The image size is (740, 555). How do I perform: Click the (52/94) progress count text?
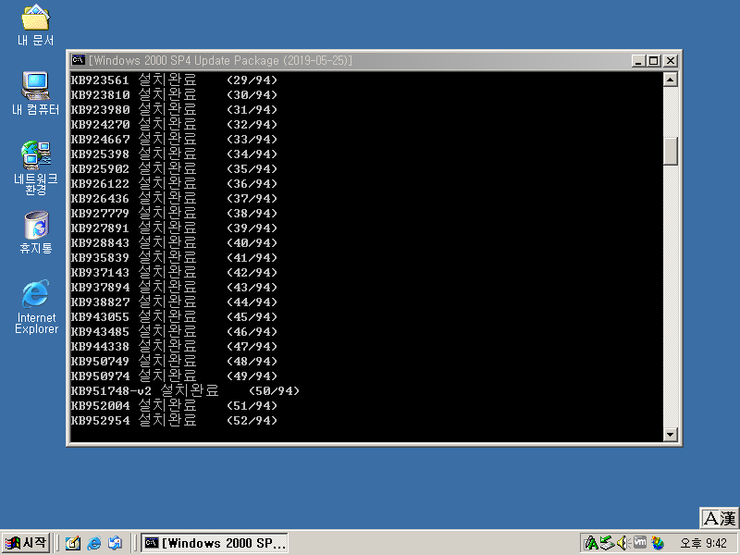point(252,420)
